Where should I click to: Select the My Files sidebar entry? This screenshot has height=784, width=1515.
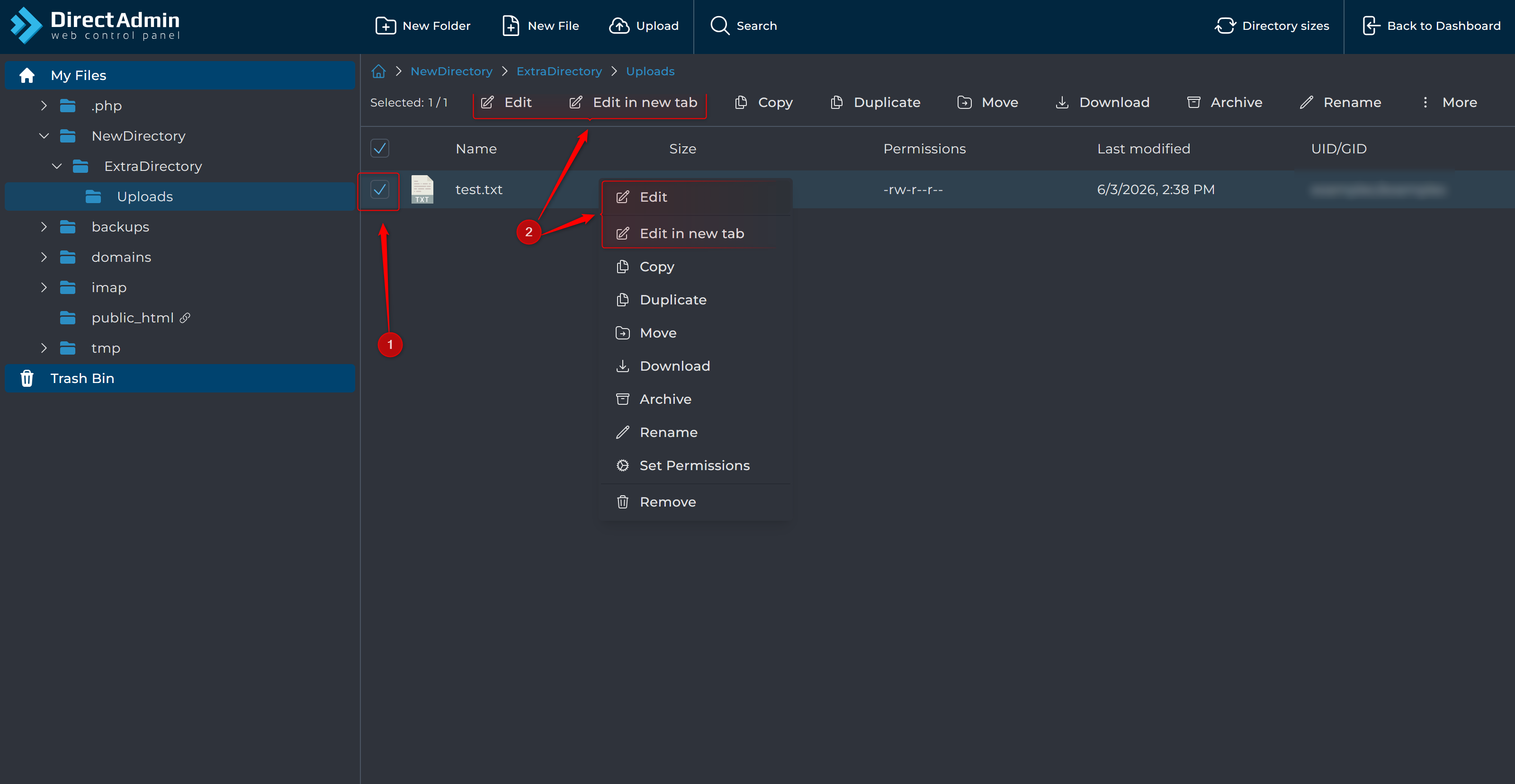coord(180,75)
